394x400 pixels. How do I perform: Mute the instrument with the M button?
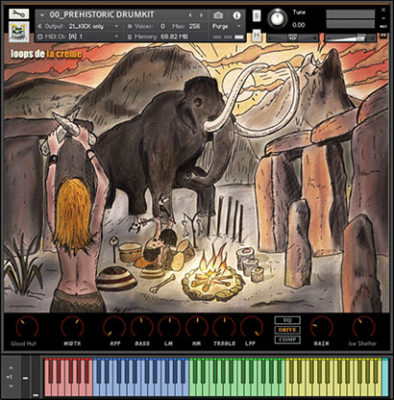[256, 36]
